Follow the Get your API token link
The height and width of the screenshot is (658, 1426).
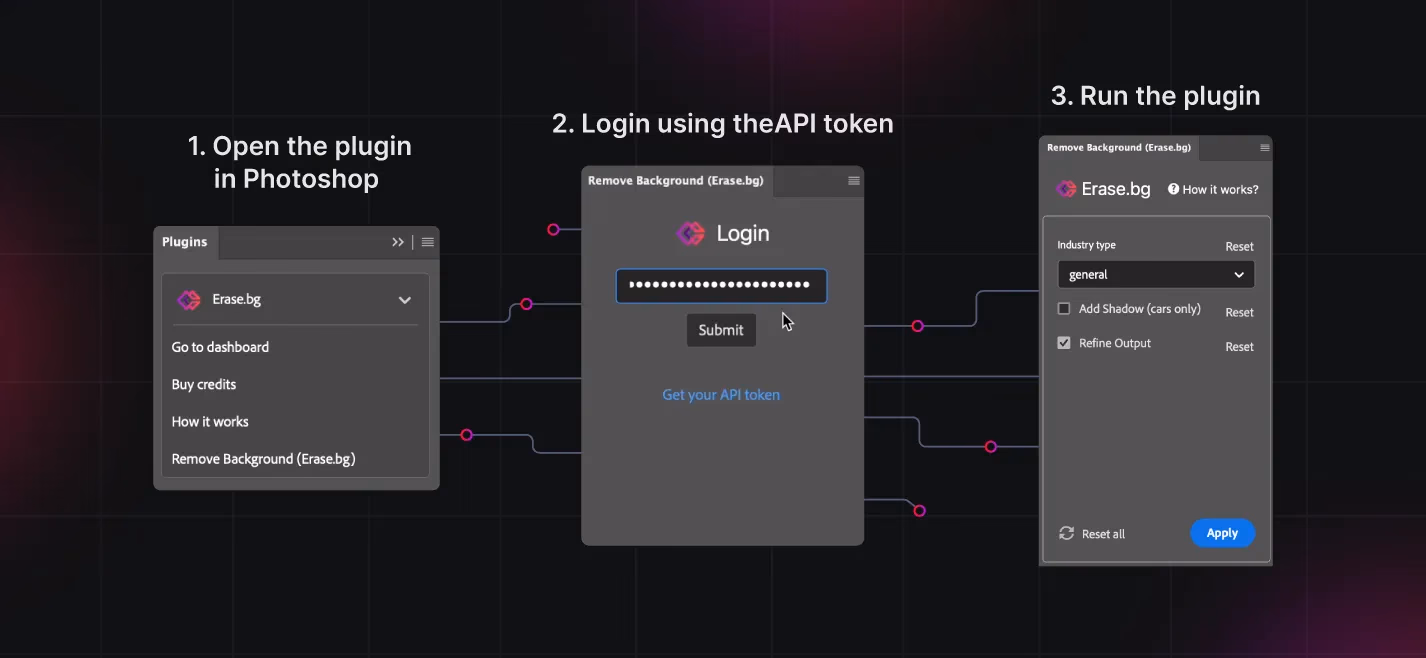click(x=721, y=395)
